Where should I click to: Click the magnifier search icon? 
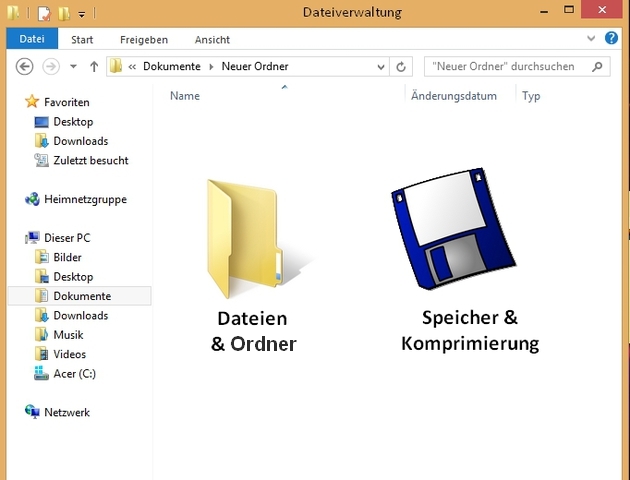coord(597,67)
